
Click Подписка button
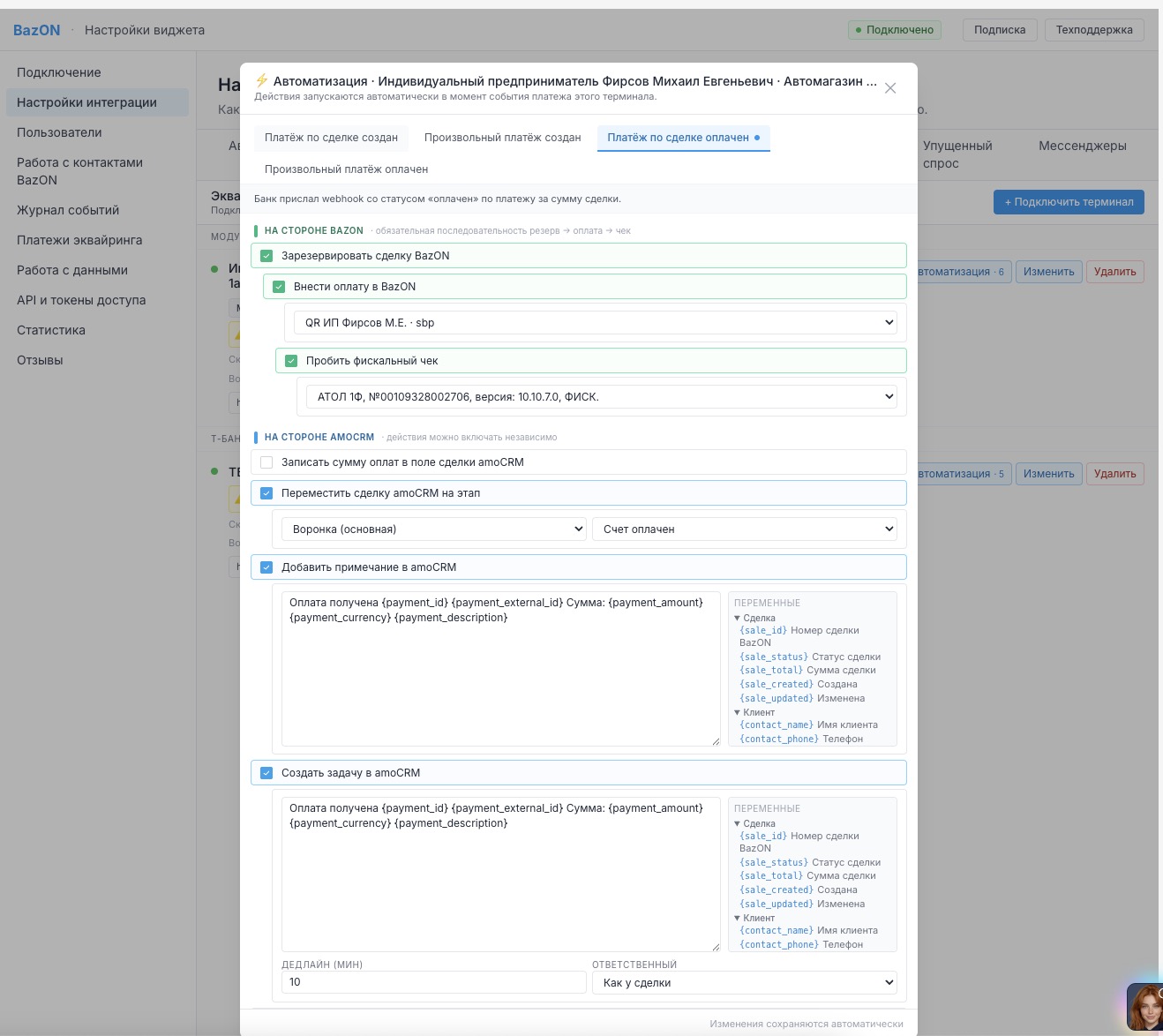pyautogui.click(x=1000, y=30)
